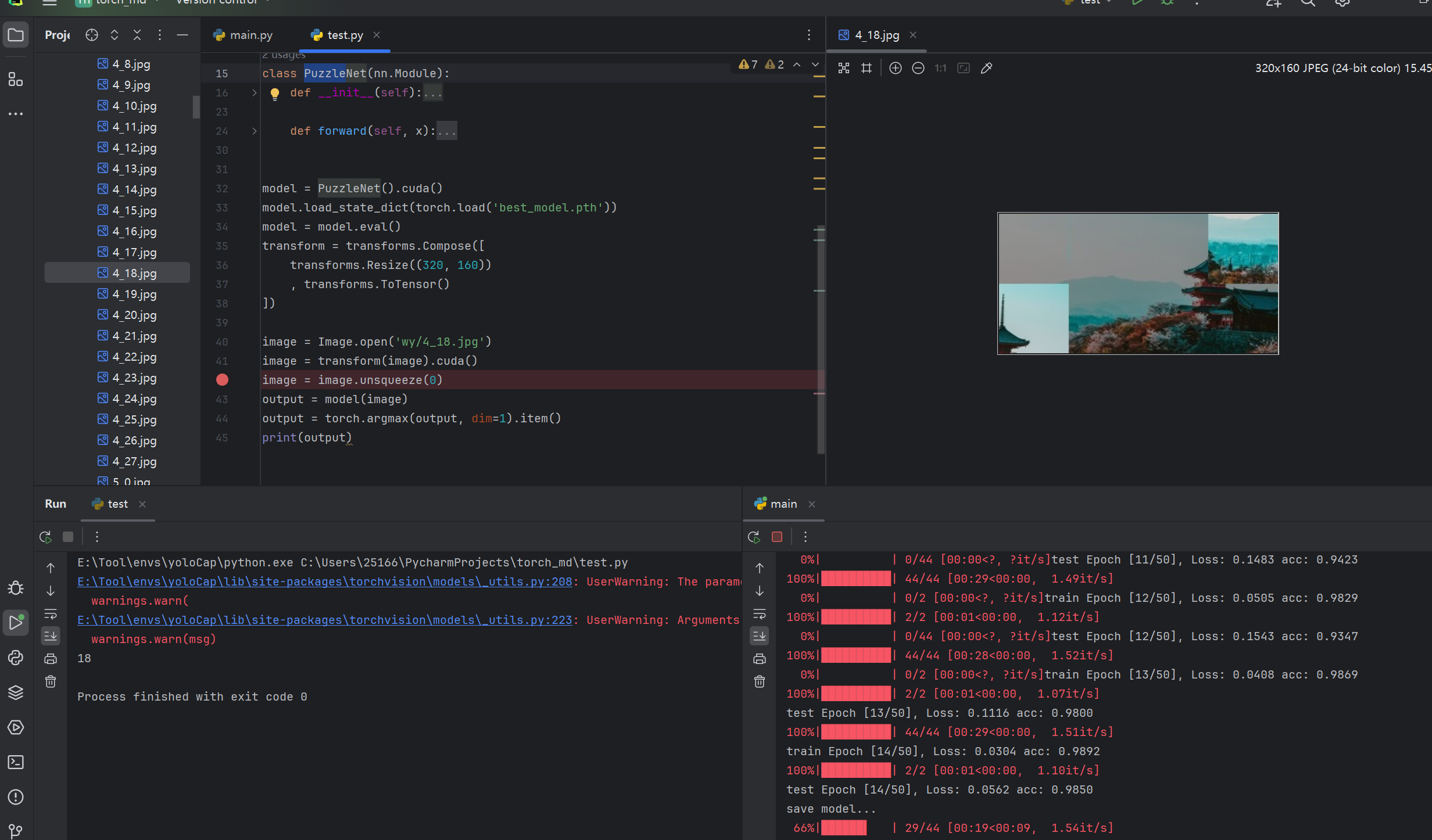The width and height of the screenshot is (1432, 840).
Task: Toggle soft-wrap in test console
Action: (x=51, y=613)
